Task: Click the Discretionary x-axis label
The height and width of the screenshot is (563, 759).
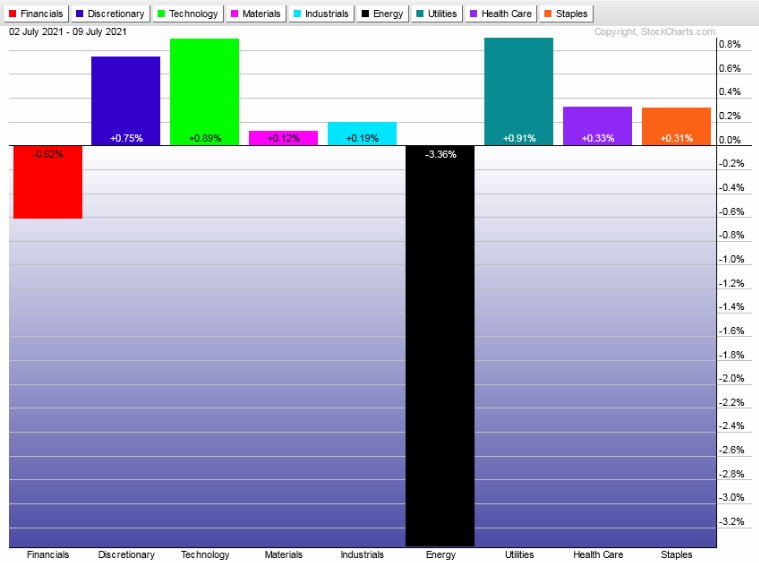Action: pyautogui.click(x=126, y=555)
